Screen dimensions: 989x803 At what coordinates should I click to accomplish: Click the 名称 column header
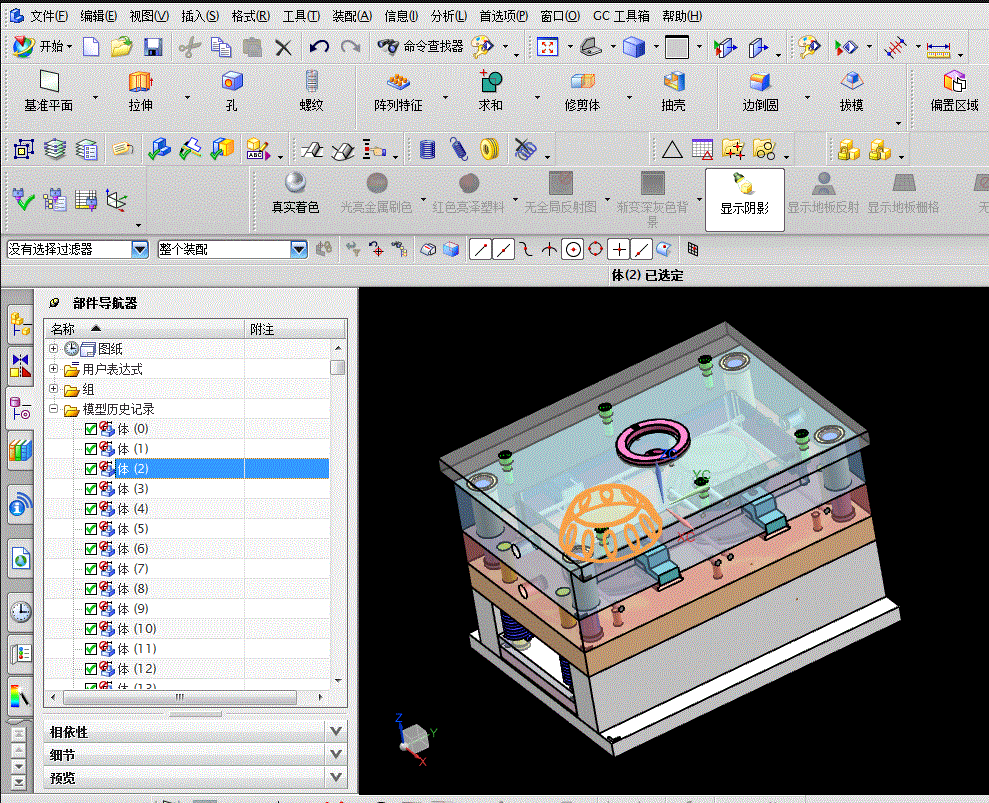tap(63, 329)
